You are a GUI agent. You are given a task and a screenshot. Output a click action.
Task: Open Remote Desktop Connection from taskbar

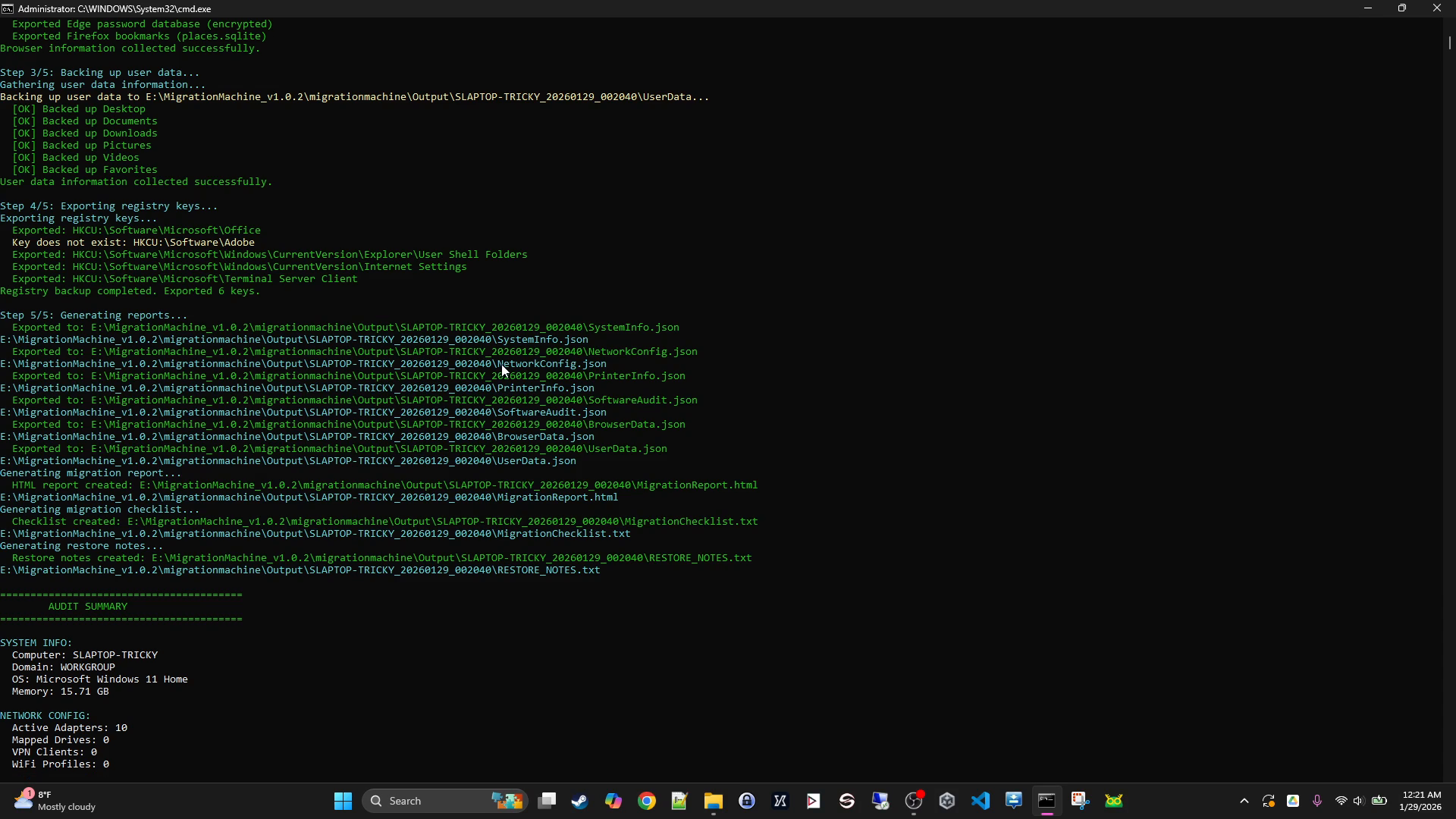[x=880, y=801]
